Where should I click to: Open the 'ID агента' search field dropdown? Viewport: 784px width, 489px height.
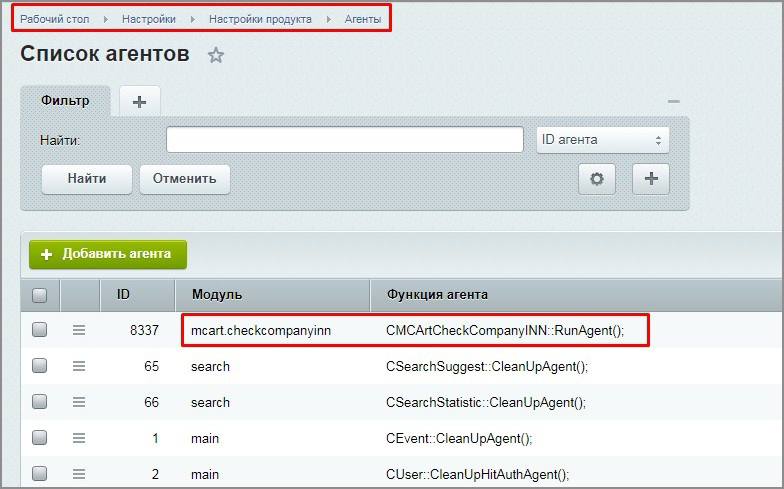tap(602, 140)
